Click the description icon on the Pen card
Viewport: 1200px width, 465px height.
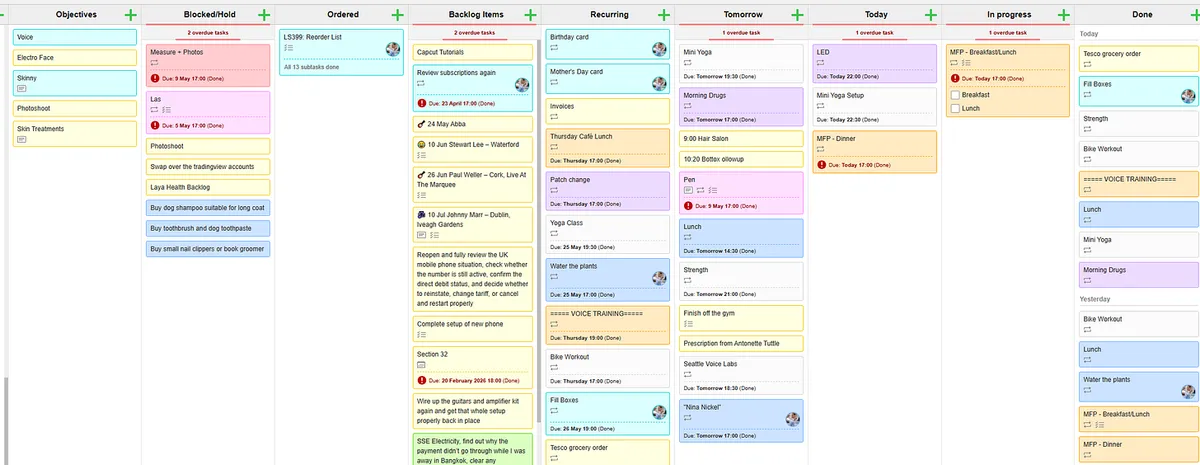click(688, 190)
